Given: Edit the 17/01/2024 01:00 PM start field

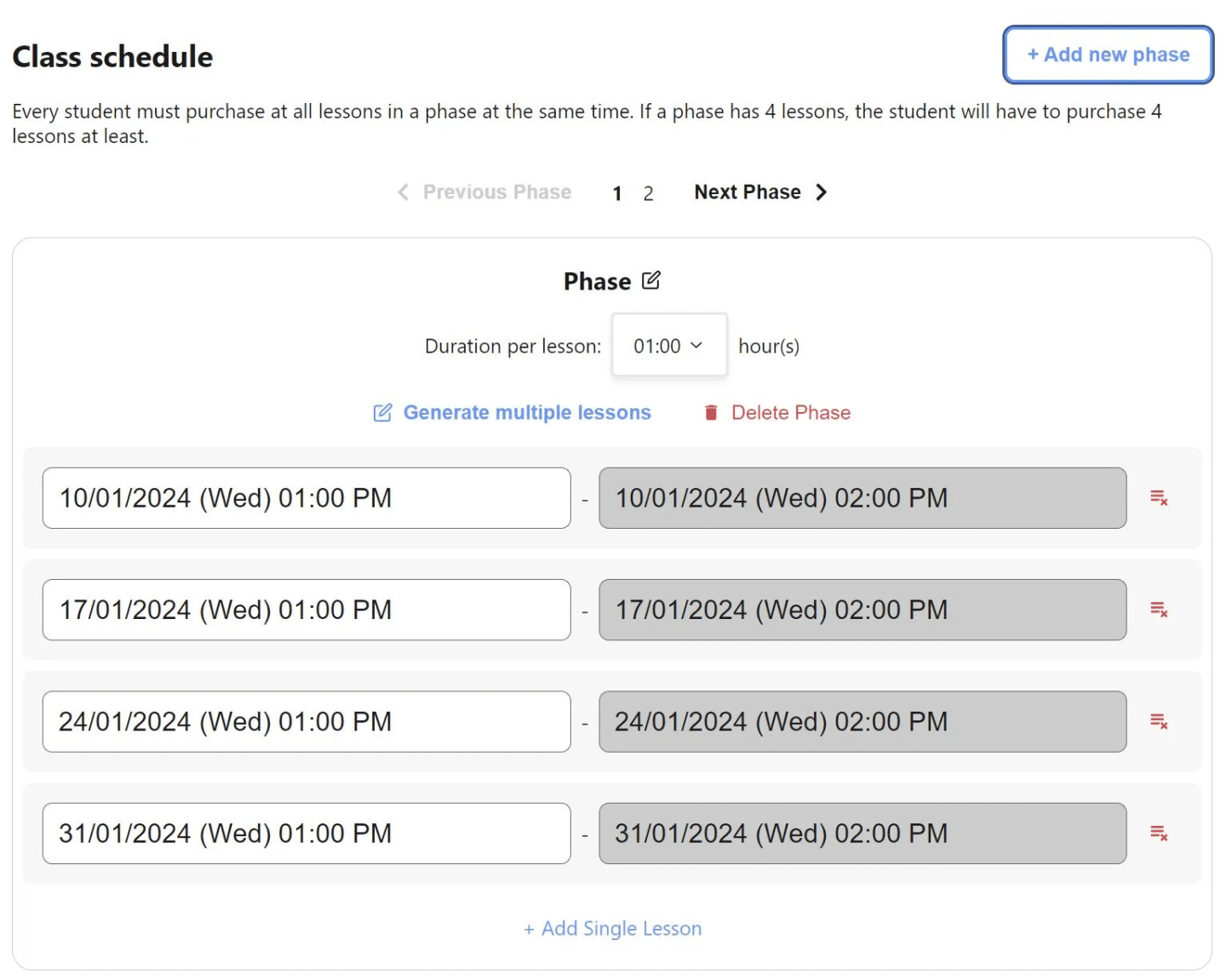Looking at the screenshot, I should [x=306, y=610].
